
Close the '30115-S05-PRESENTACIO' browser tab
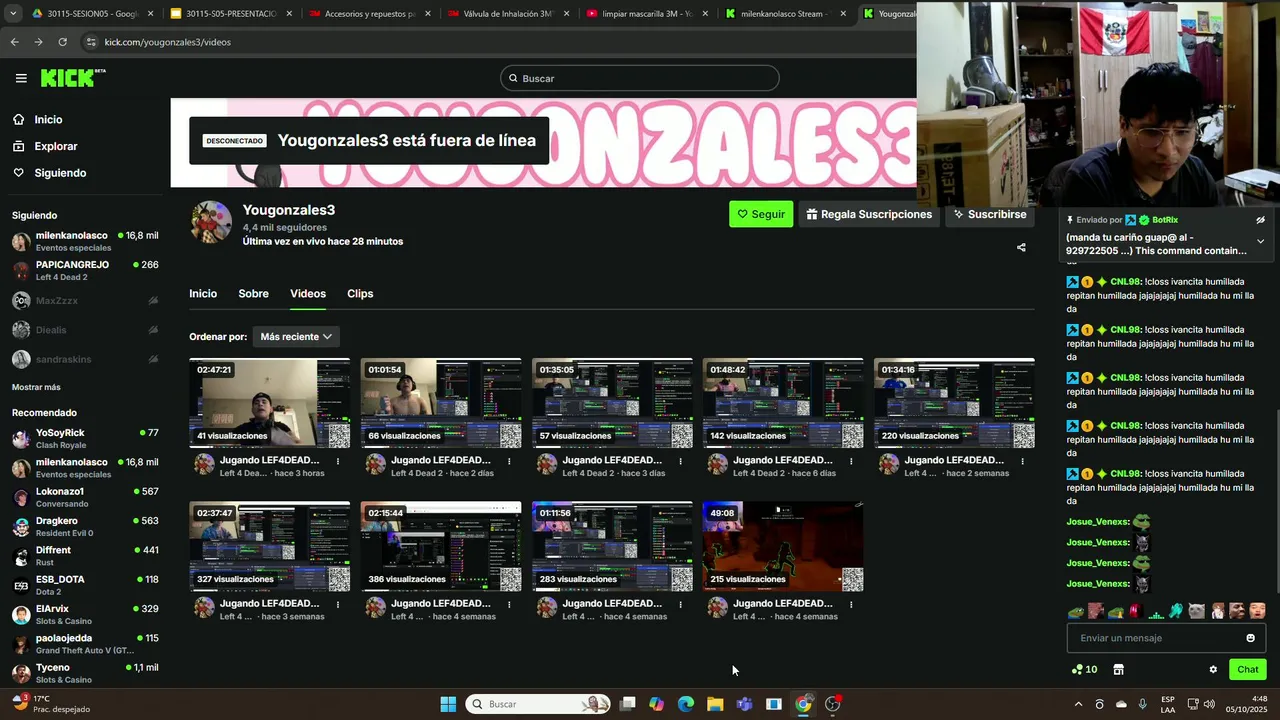[289, 14]
